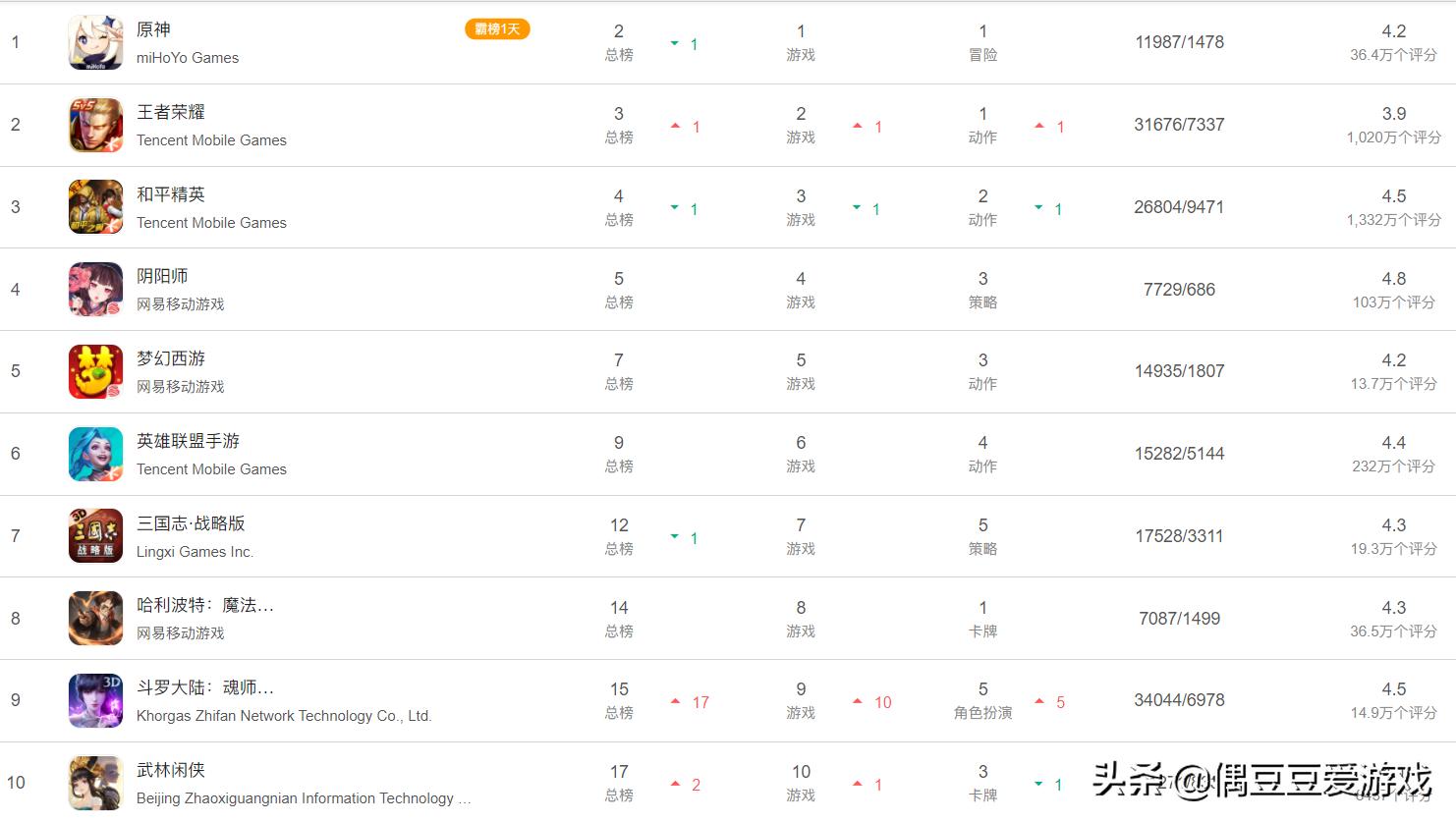1456x822 pixels.
Task: Select the 武林闲侠 game icon
Action: click(95, 783)
